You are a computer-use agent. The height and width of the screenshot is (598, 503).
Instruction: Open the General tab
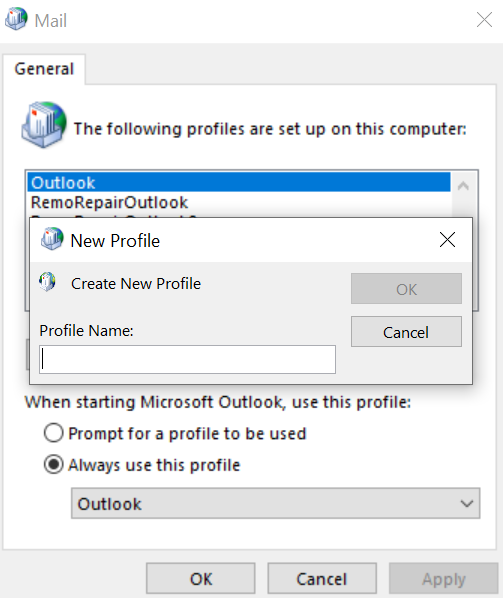tap(44, 69)
